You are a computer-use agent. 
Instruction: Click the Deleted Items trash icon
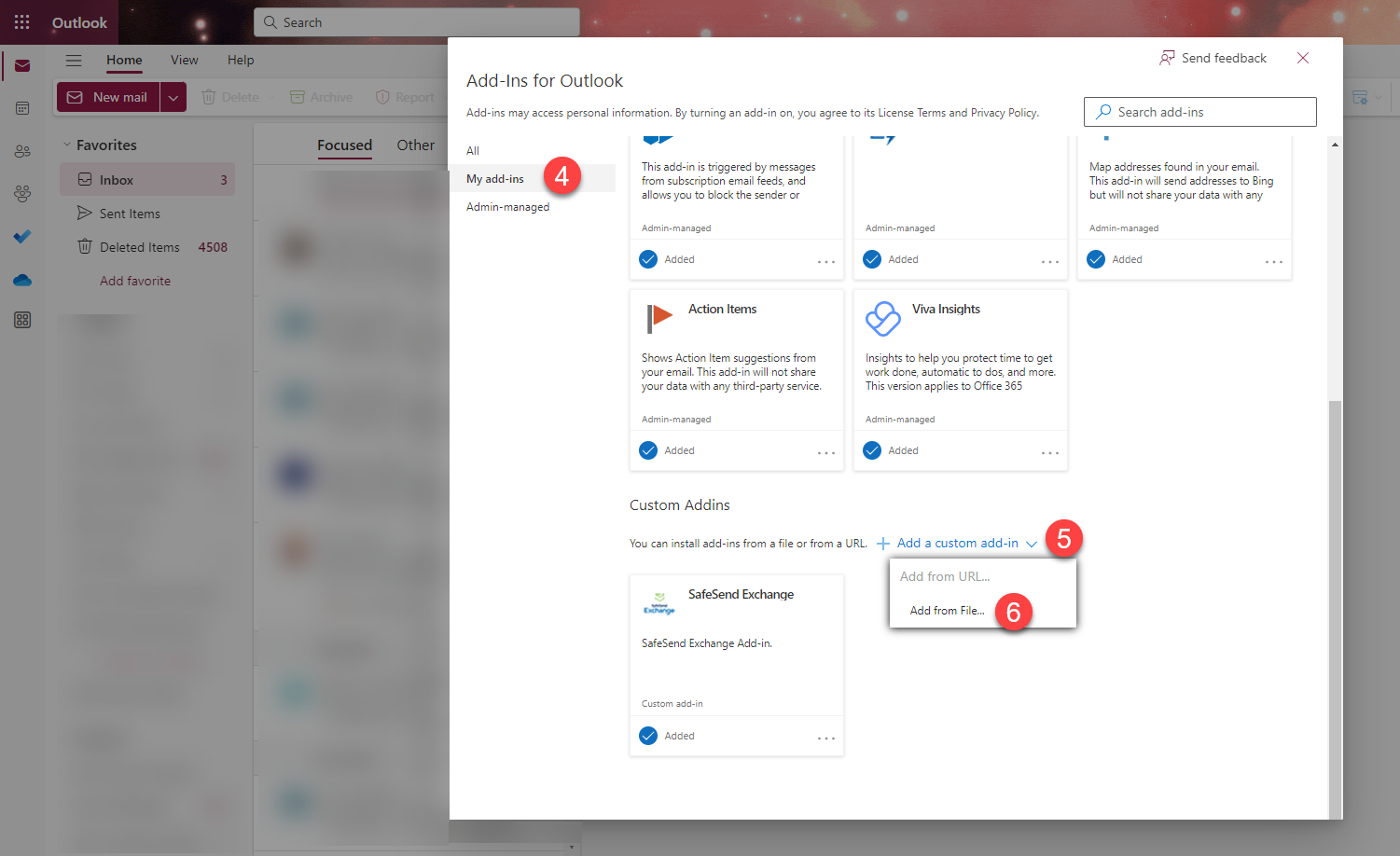tap(85, 246)
